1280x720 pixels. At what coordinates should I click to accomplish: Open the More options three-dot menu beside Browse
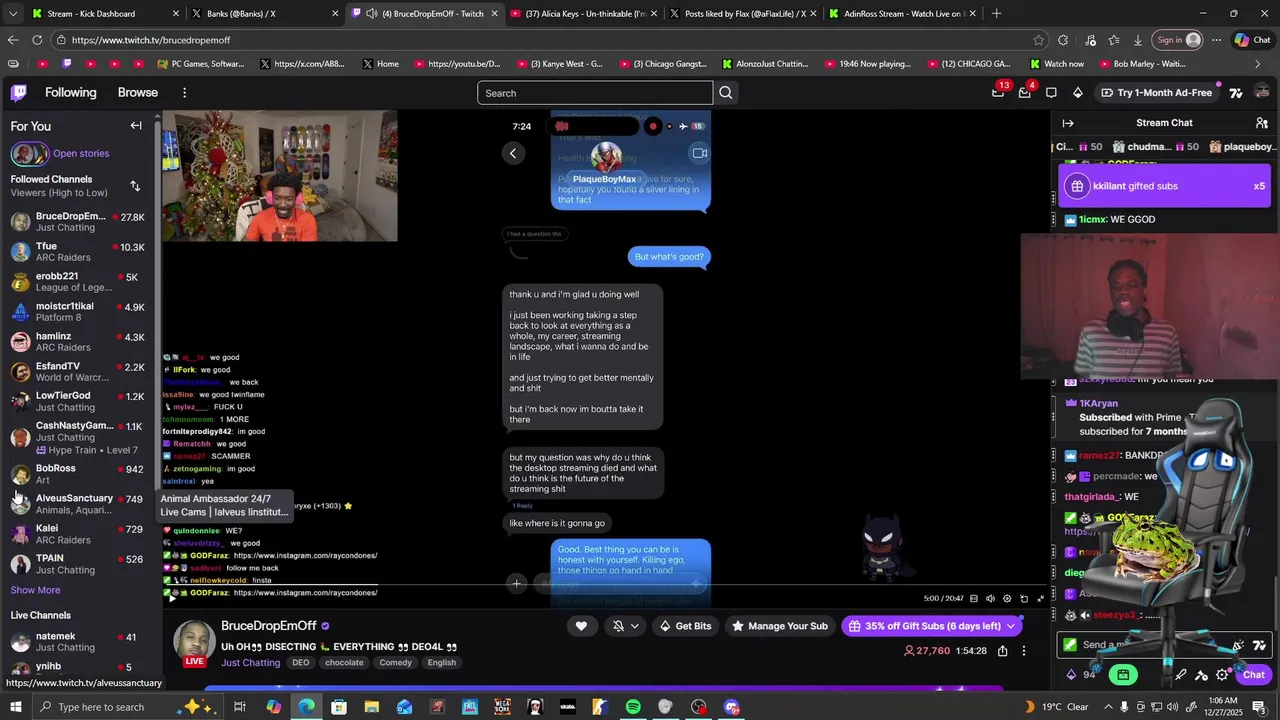(184, 93)
